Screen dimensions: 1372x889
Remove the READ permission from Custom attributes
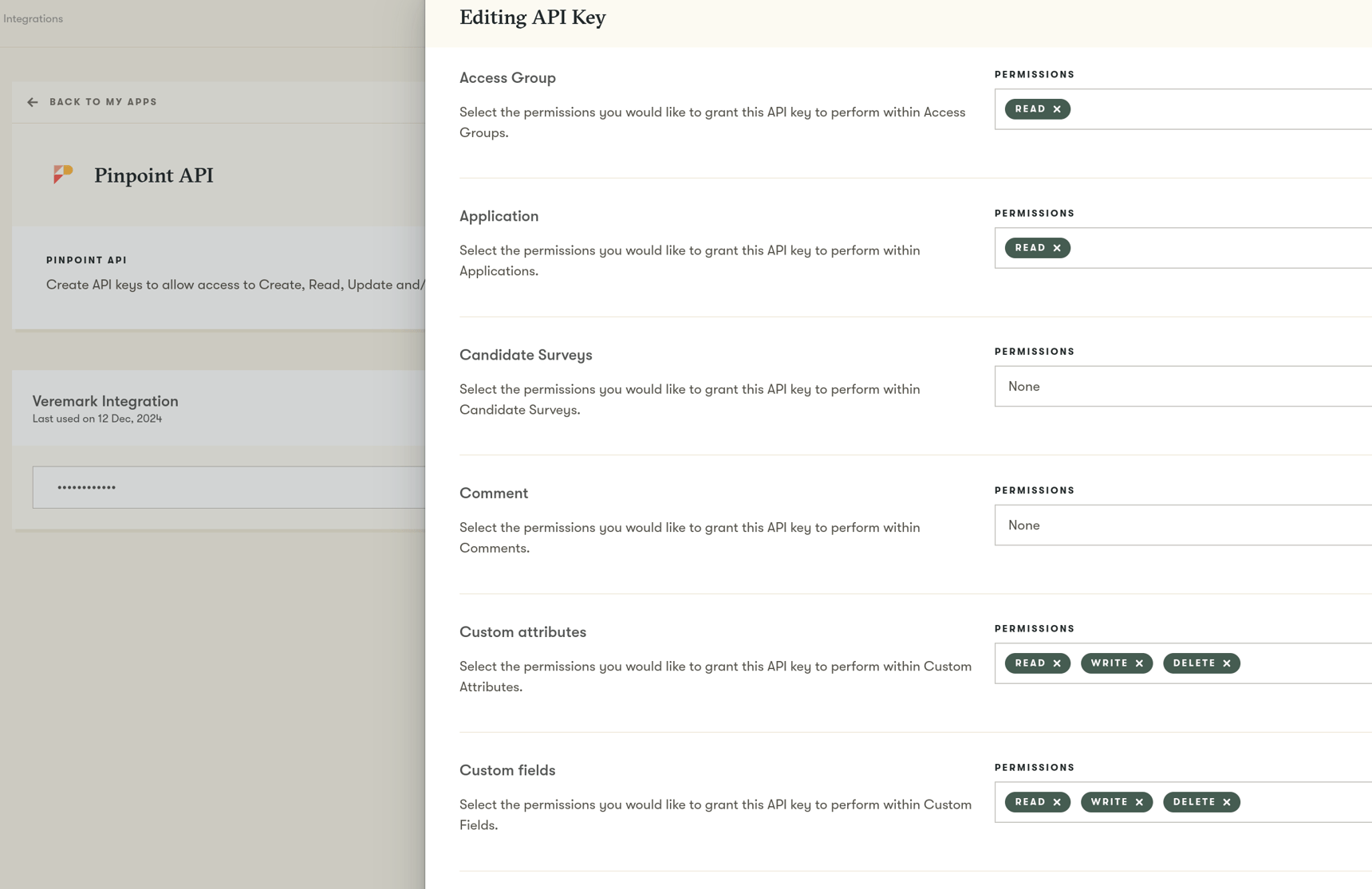click(1057, 663)
